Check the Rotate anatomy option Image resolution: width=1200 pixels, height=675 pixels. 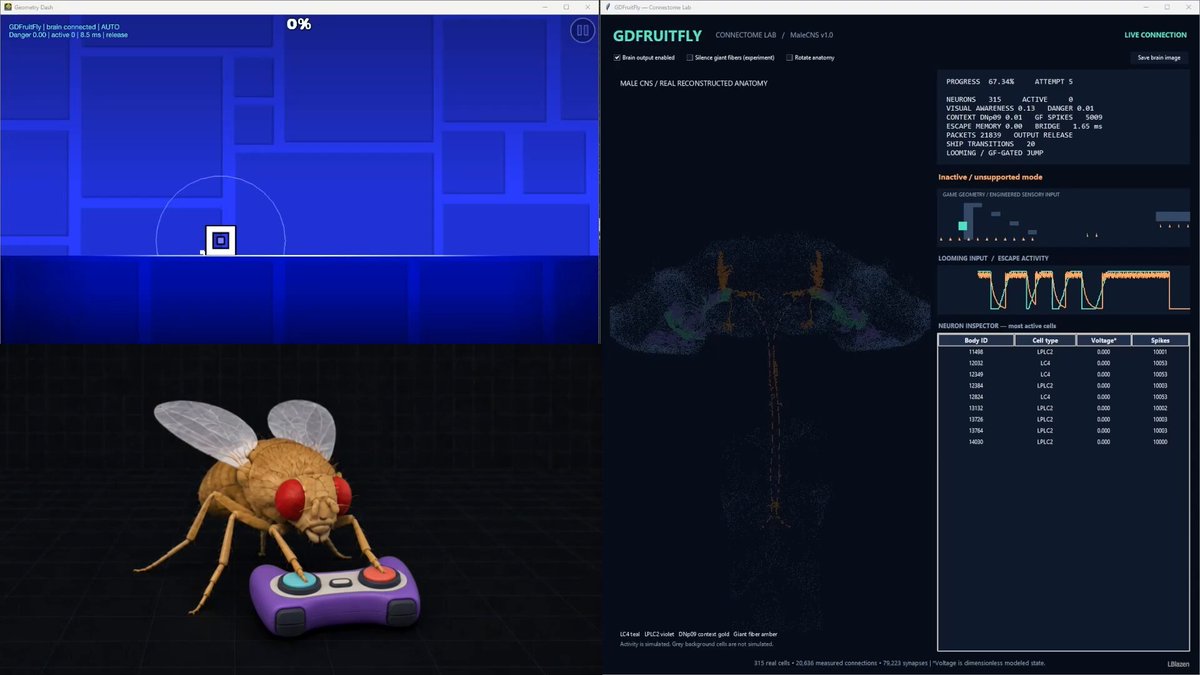point(789,58)
